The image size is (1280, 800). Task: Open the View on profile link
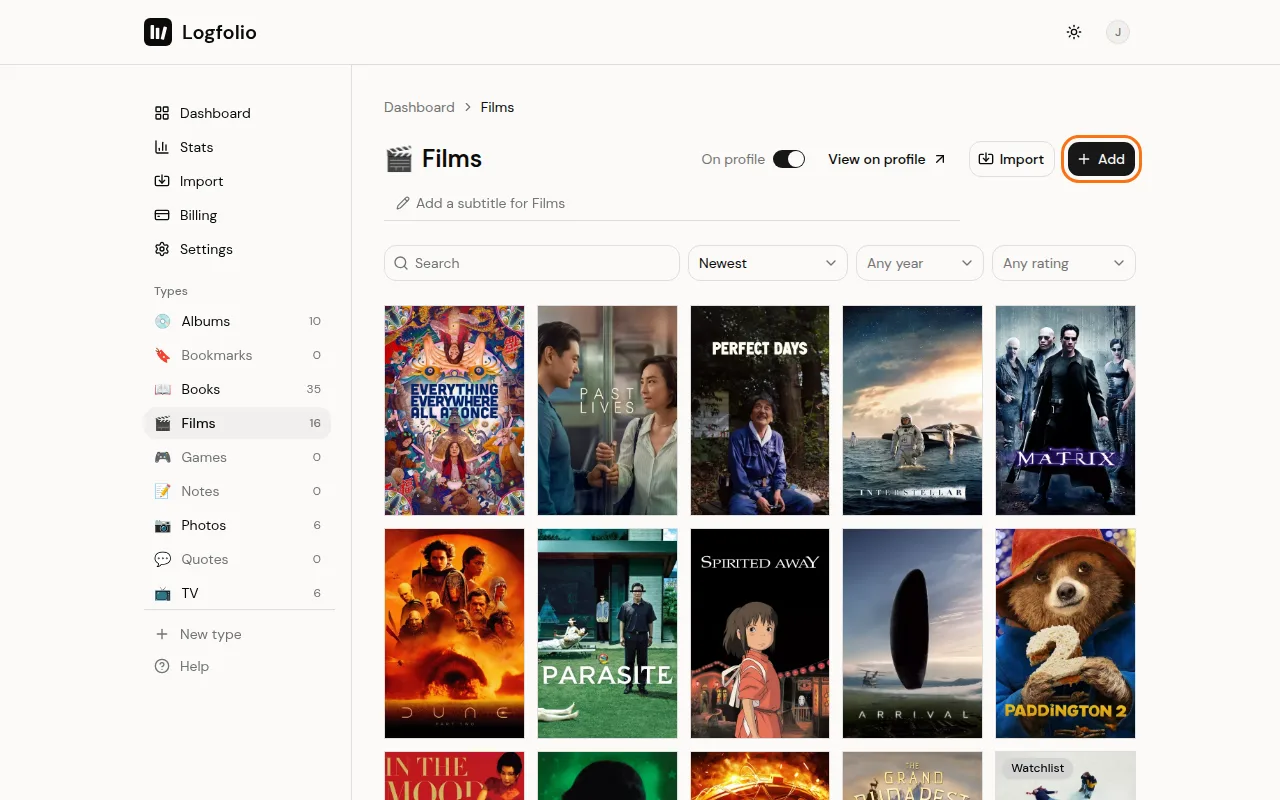pyautogui.click(x=886, y=159)
